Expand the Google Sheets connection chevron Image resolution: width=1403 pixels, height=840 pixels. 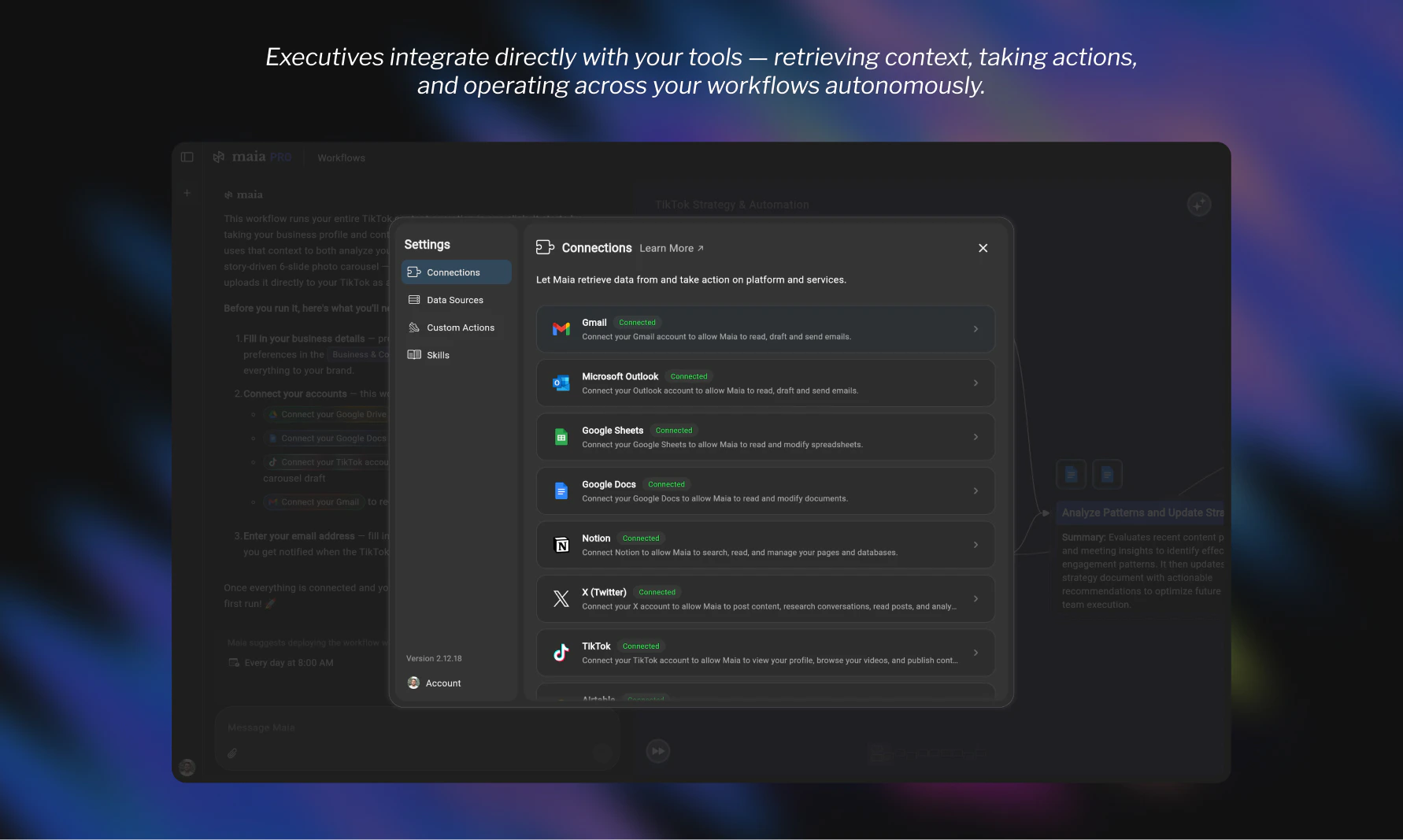(x=975, y=437)
